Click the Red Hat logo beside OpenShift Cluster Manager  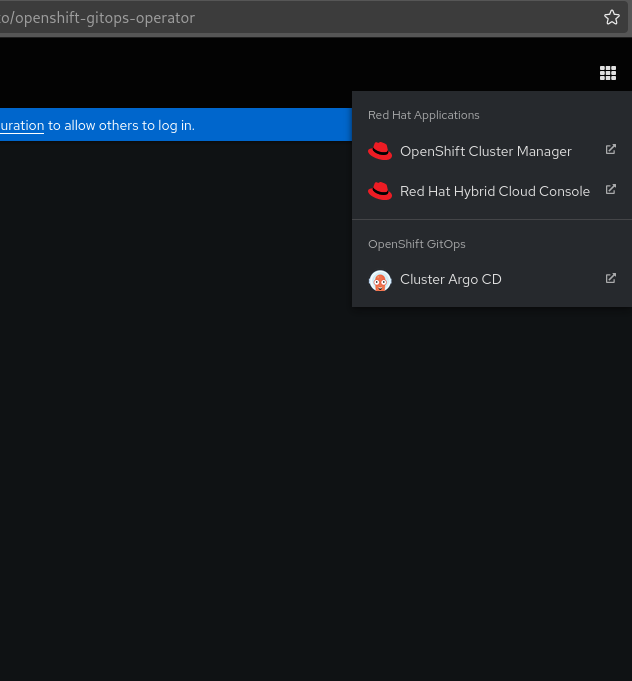[x=380, y=151]
